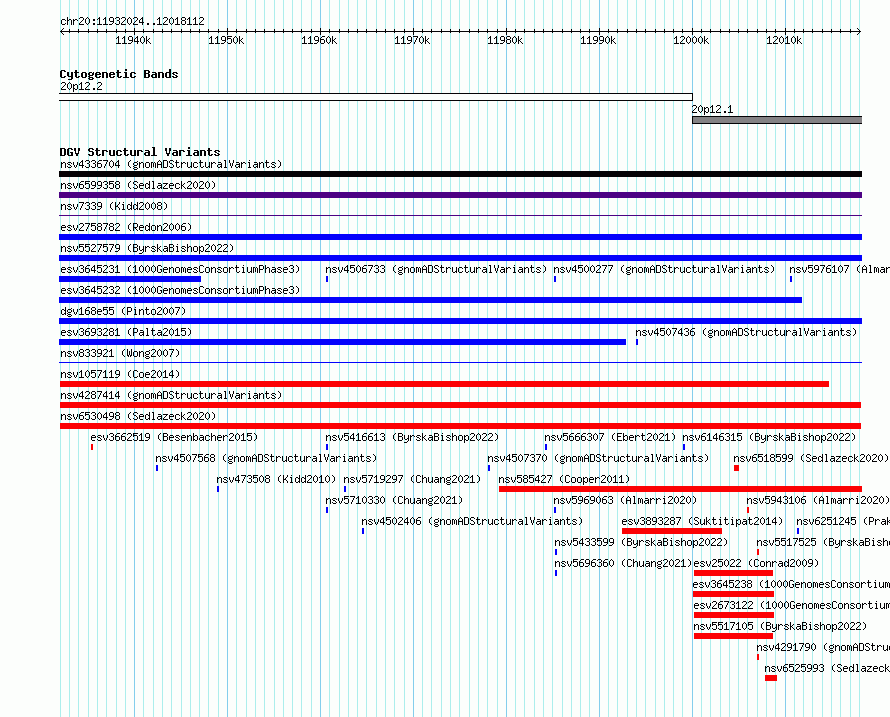The height and width of the screenshot is (717, 890).
Task: Click the red nsv5517105 variant bar
Action: [733, 636]
